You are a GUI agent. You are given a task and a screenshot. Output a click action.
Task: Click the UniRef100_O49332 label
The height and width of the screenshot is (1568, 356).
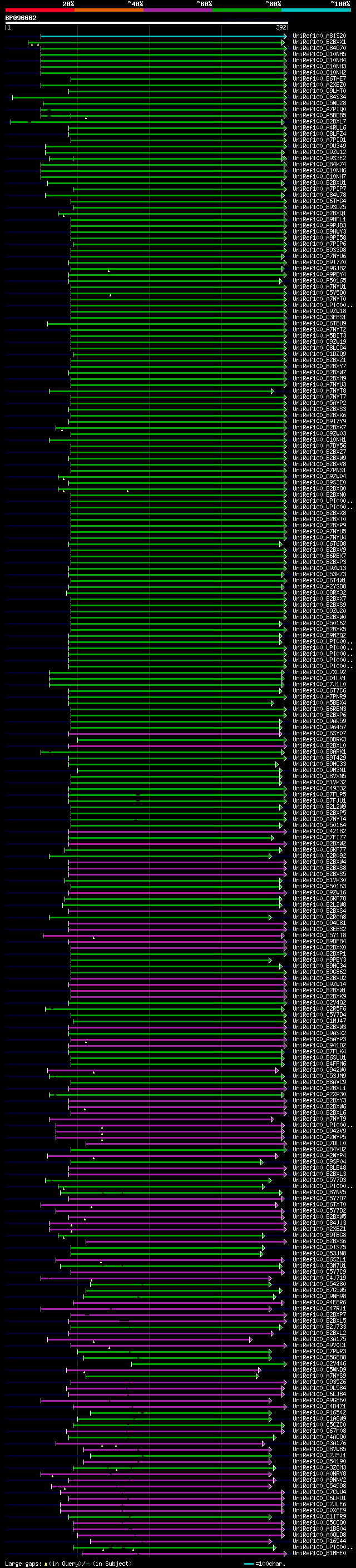coord(319,788)
